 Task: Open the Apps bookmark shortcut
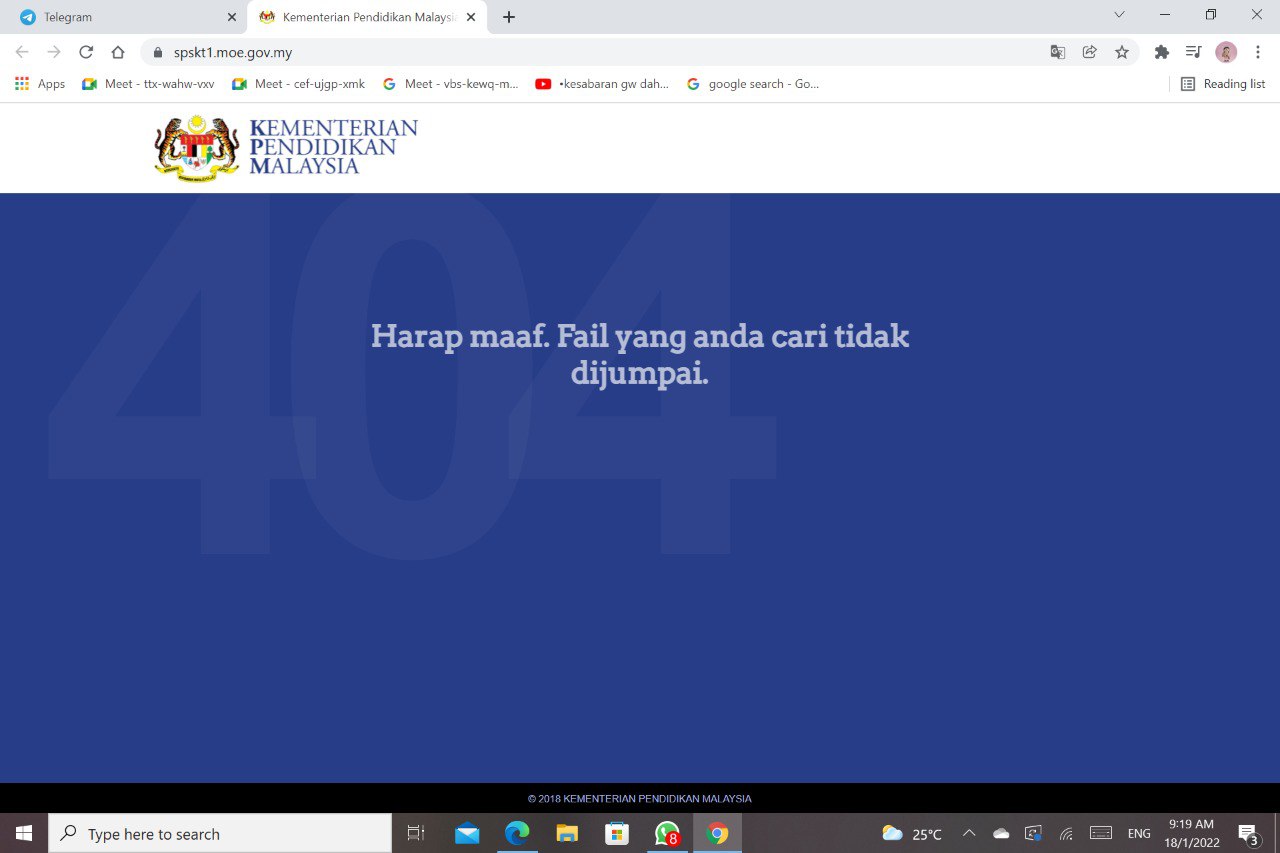coord(40,84)
